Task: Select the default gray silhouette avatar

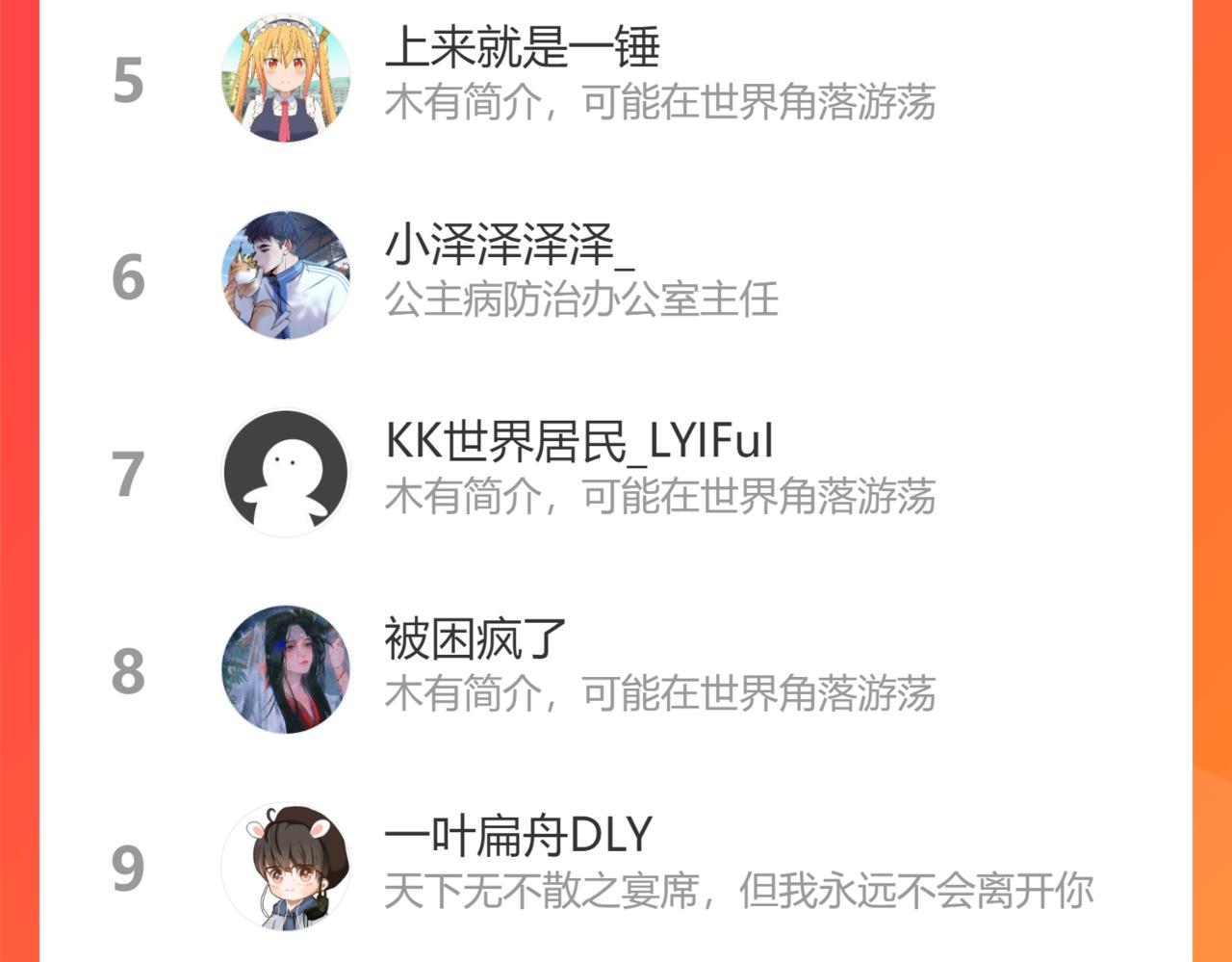Action: (286, 473)
